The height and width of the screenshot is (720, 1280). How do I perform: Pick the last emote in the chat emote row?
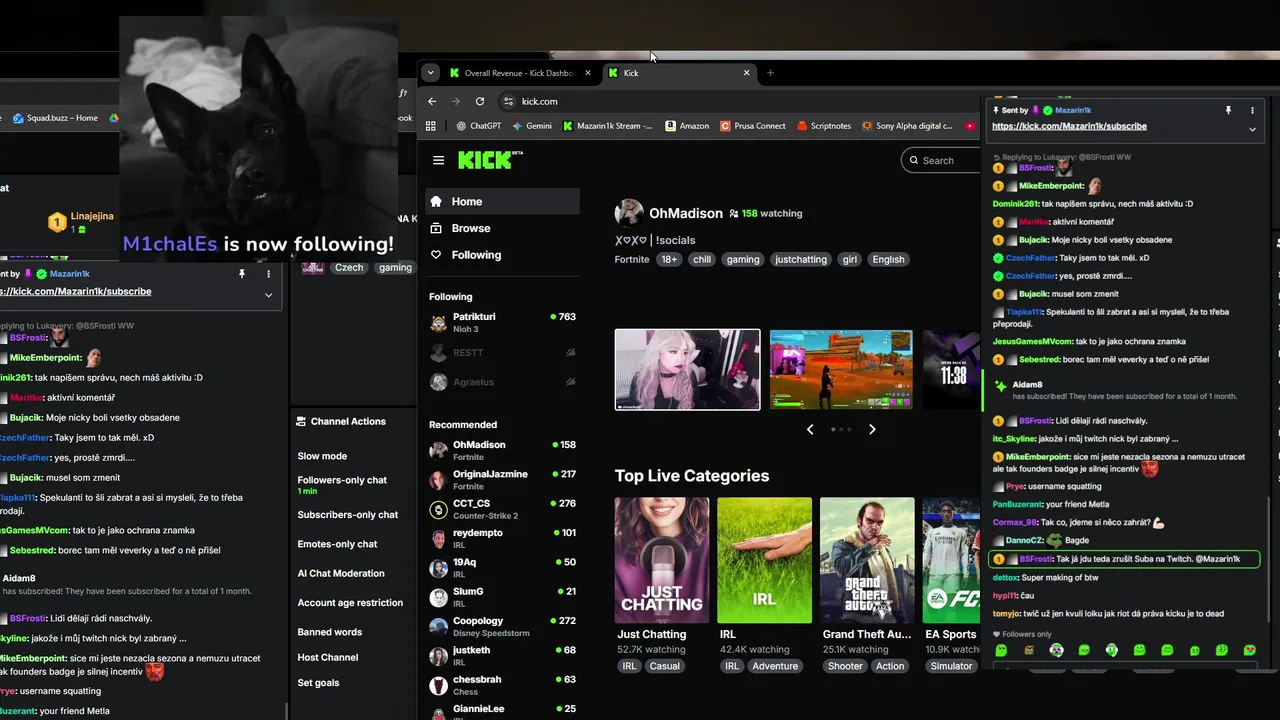[1249, 650]
